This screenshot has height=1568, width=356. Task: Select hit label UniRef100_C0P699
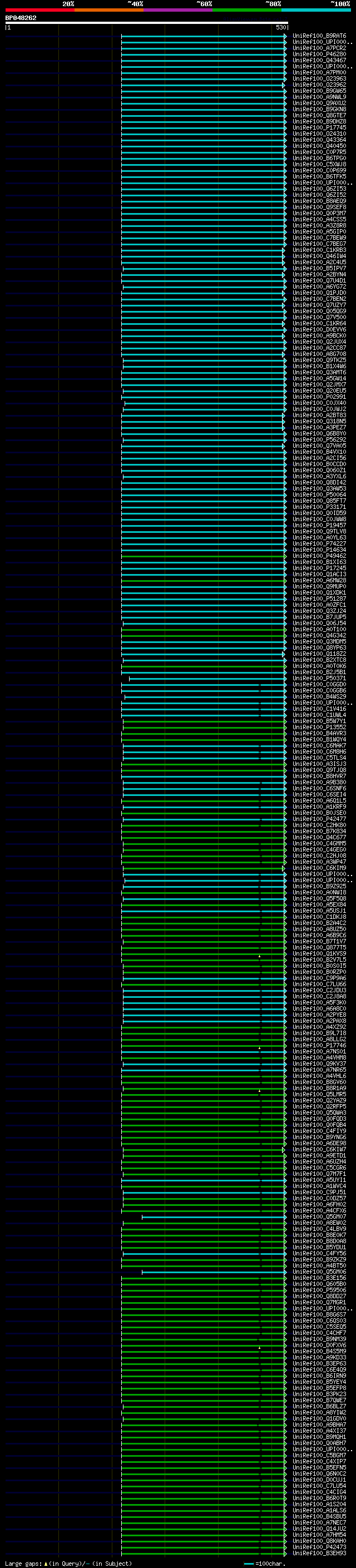319,170
